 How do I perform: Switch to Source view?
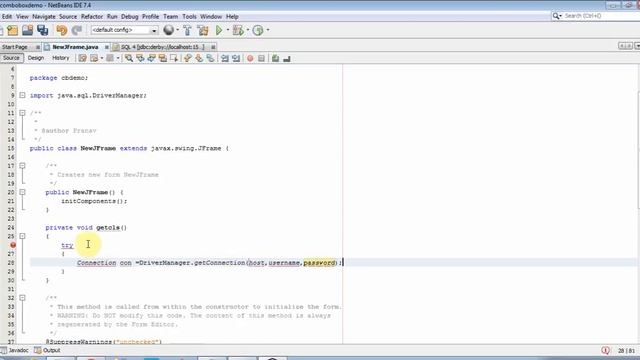[11, 58]
